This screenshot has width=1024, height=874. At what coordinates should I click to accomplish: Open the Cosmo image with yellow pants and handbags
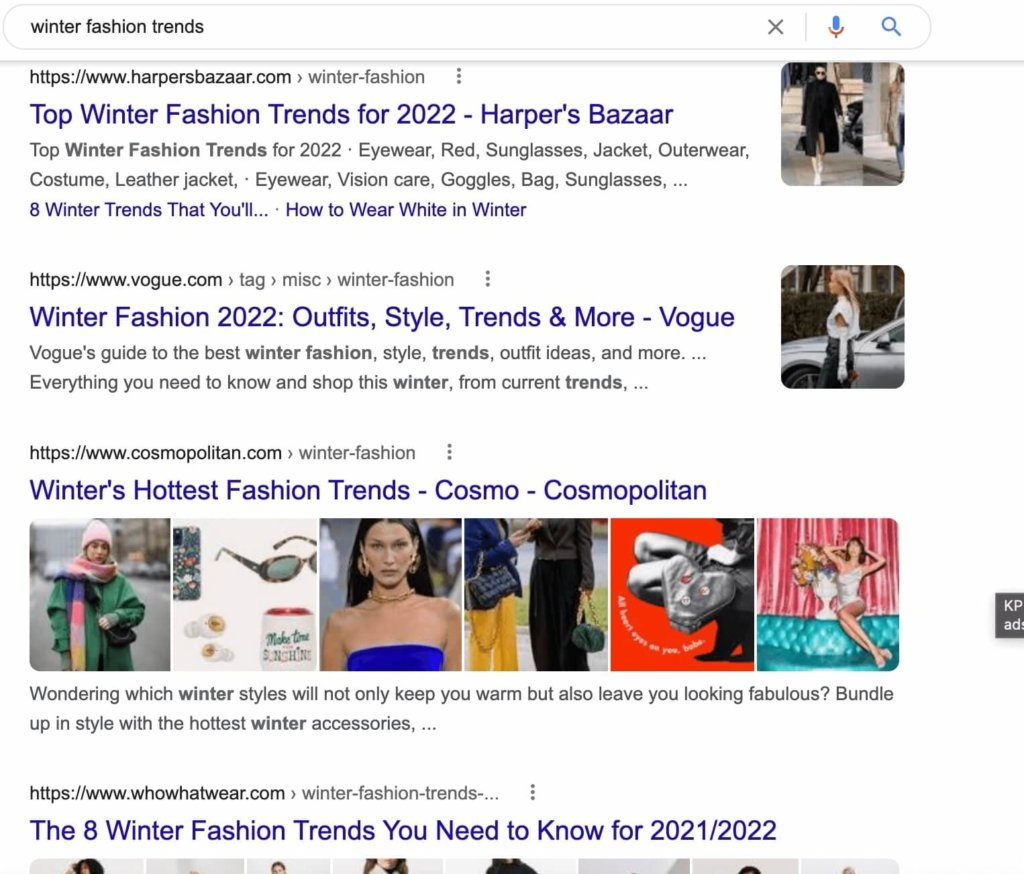coord(536,594)
